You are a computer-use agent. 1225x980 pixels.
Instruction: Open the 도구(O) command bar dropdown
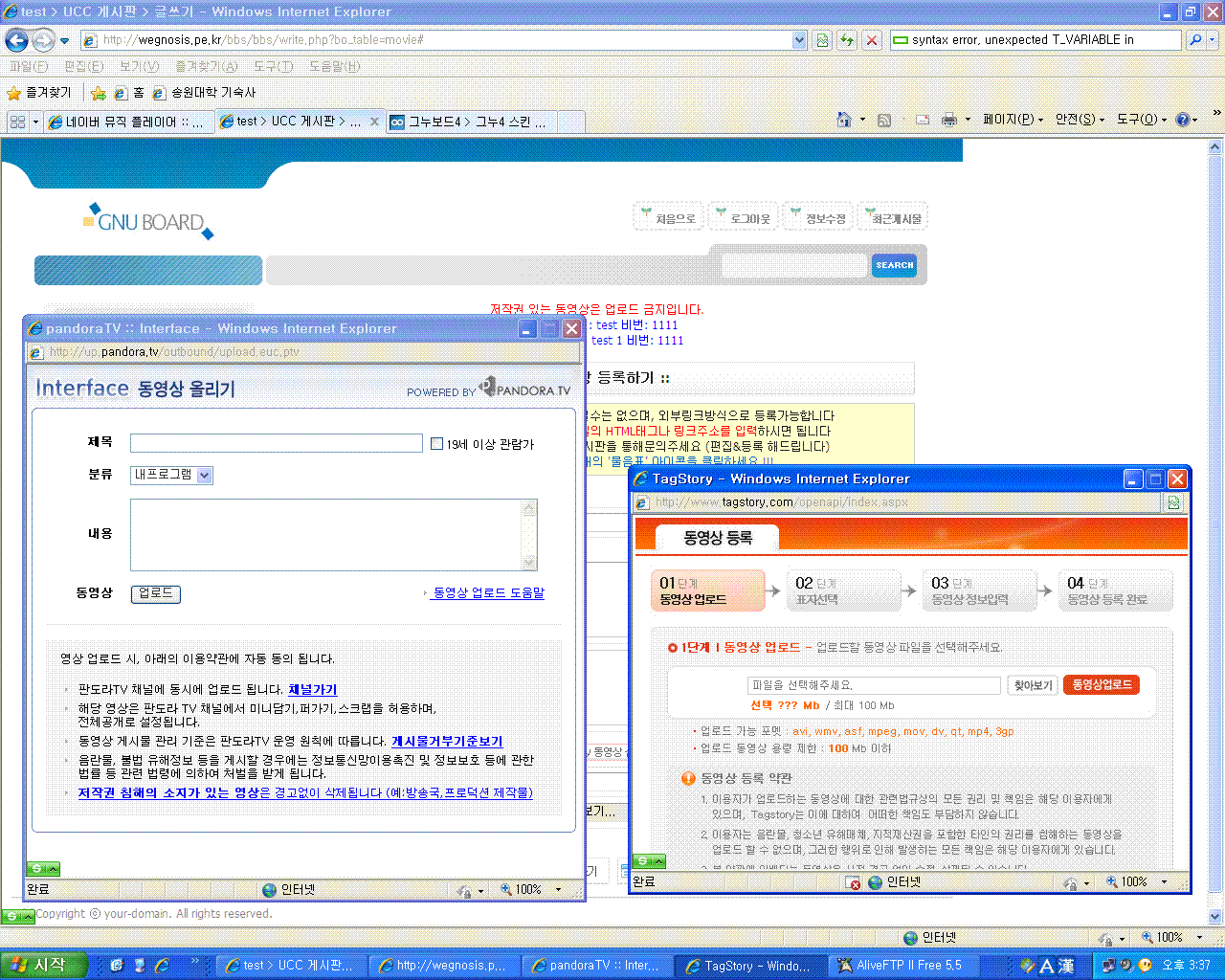pos(1142,120)
